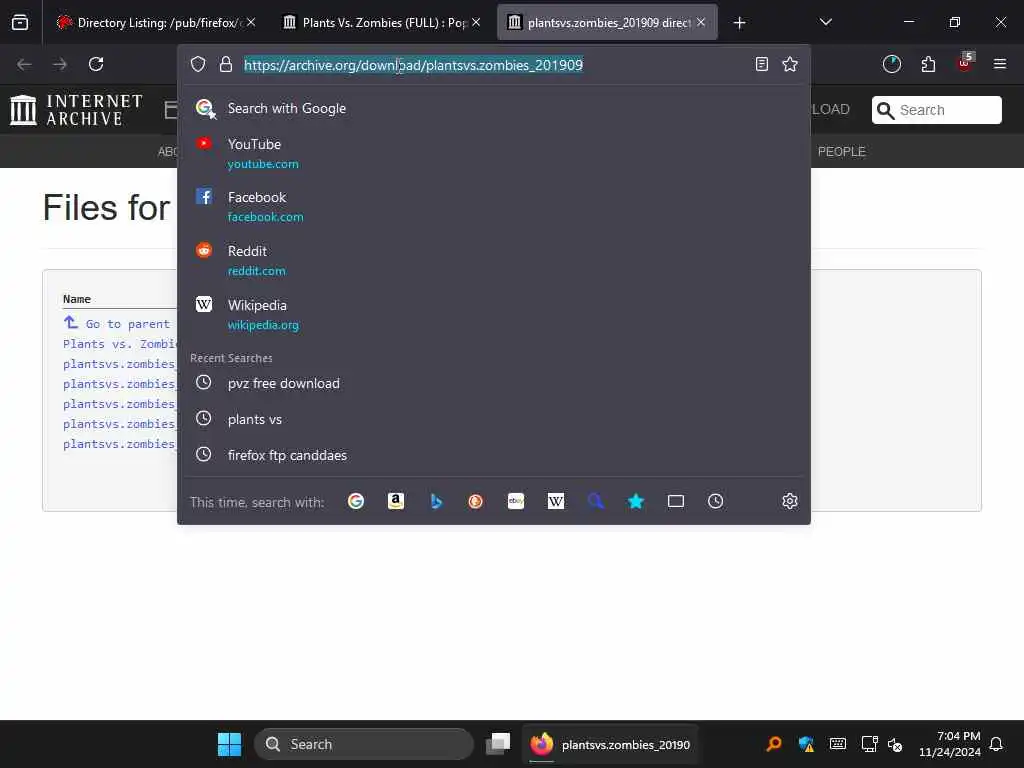Search bookmarks with the blue star icon
This screenshot has width=1024, height=768.
(635, 501)
